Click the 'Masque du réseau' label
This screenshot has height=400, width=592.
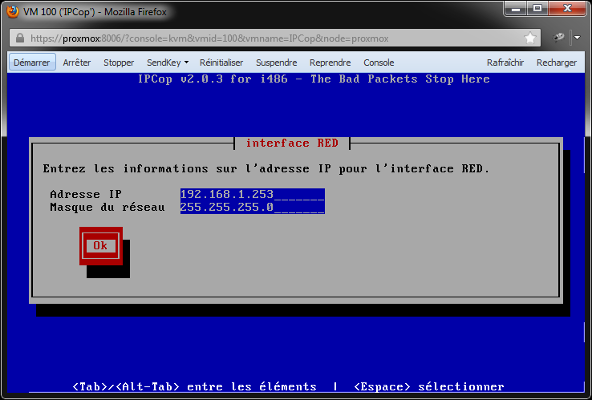point(107,207)
